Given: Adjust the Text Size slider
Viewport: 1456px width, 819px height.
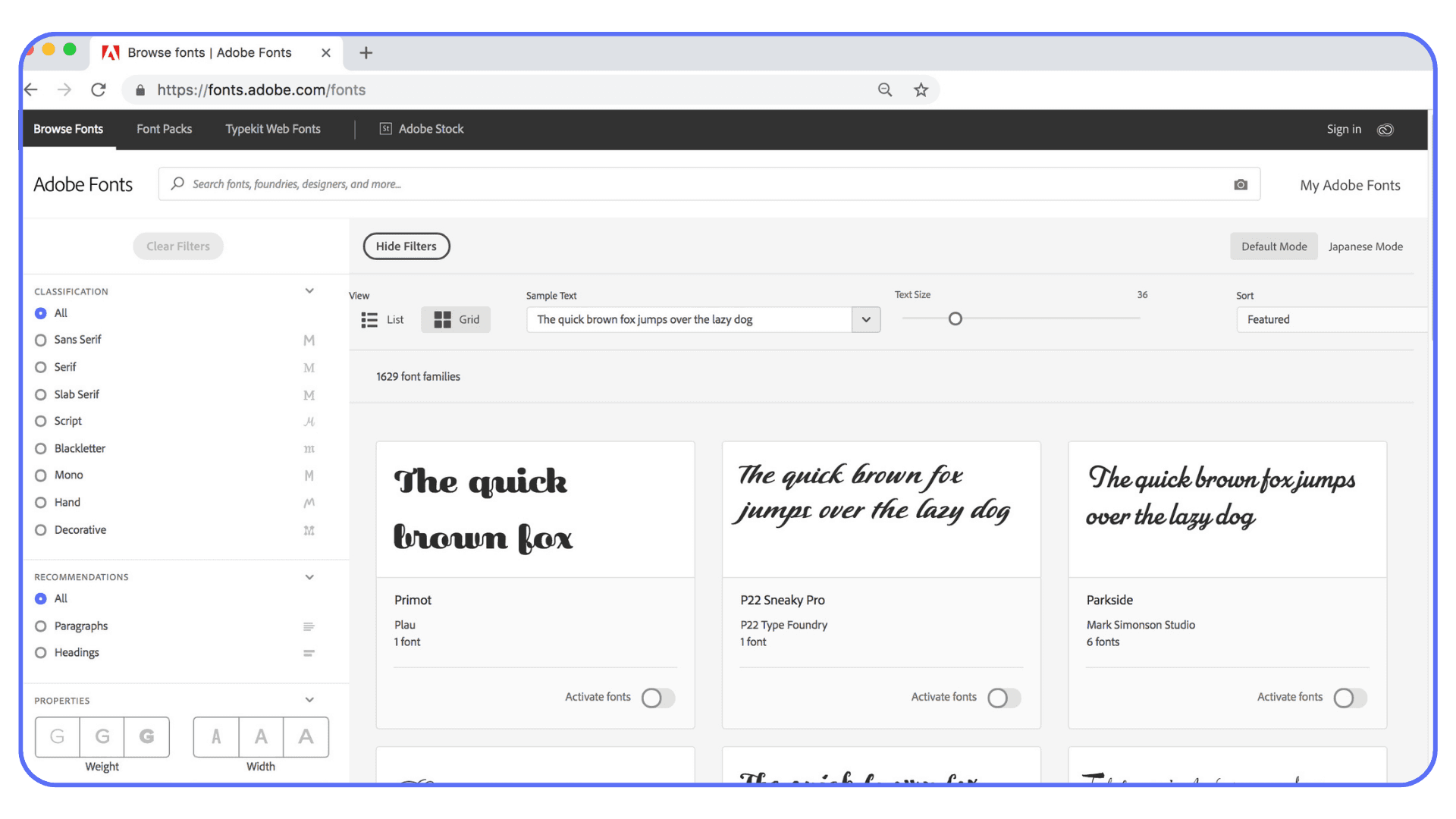Looking at the screenshot, I should [955, 318].
